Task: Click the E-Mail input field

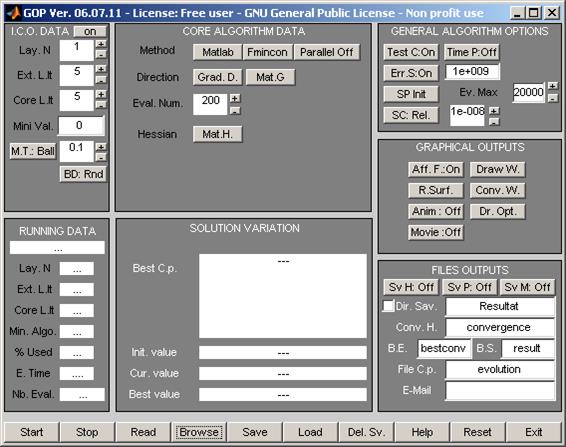Action: pyautogui.click(x=500, y=390)
